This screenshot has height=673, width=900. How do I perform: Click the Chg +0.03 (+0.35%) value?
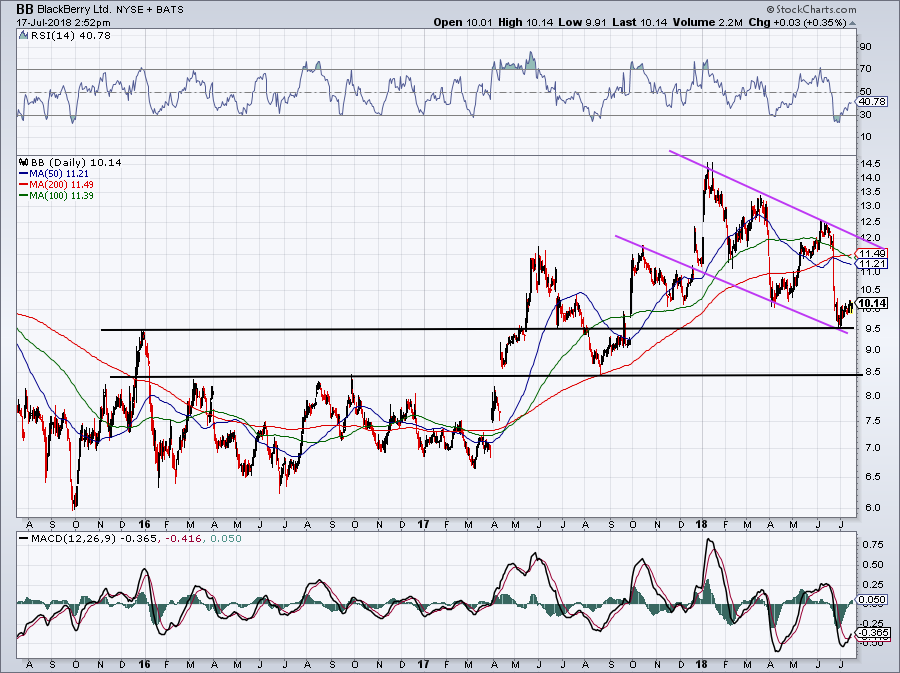[798, 22]
